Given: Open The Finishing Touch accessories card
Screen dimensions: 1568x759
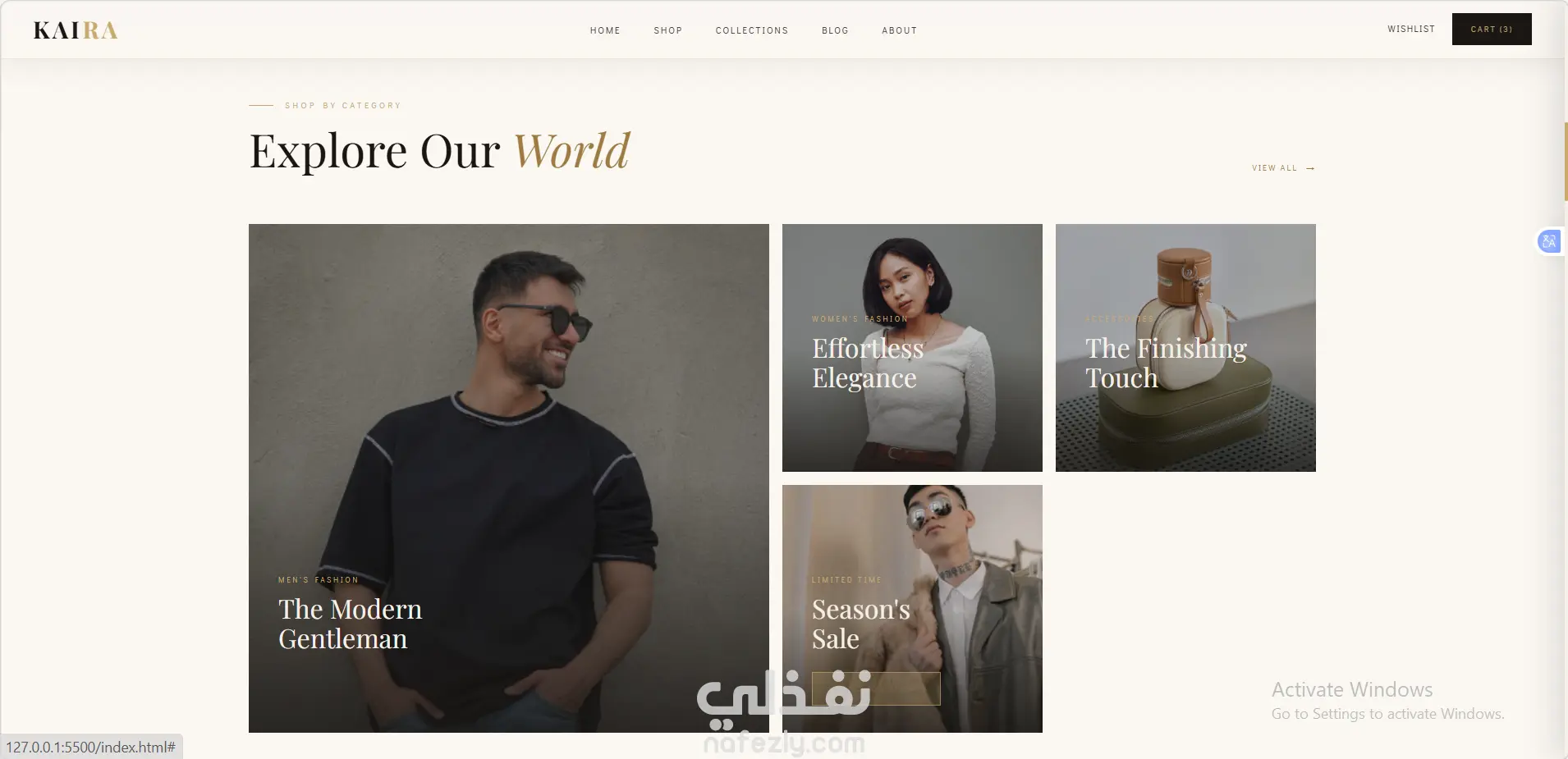Looking at the screenshot, I should click(x=1185, y=348).
